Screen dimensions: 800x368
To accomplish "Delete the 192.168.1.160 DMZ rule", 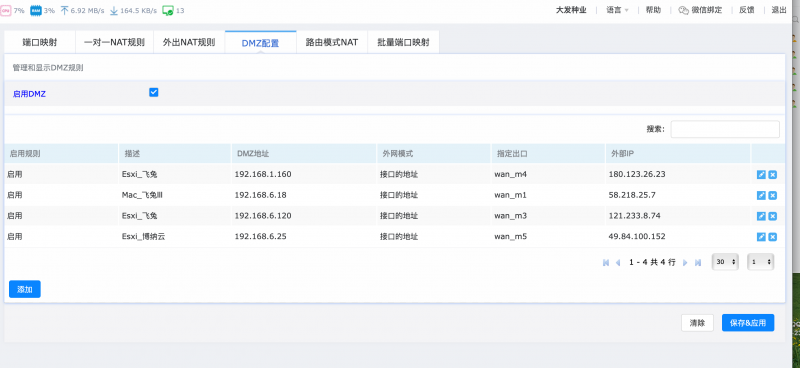I will pyautogui.click(x=772, y=175).
